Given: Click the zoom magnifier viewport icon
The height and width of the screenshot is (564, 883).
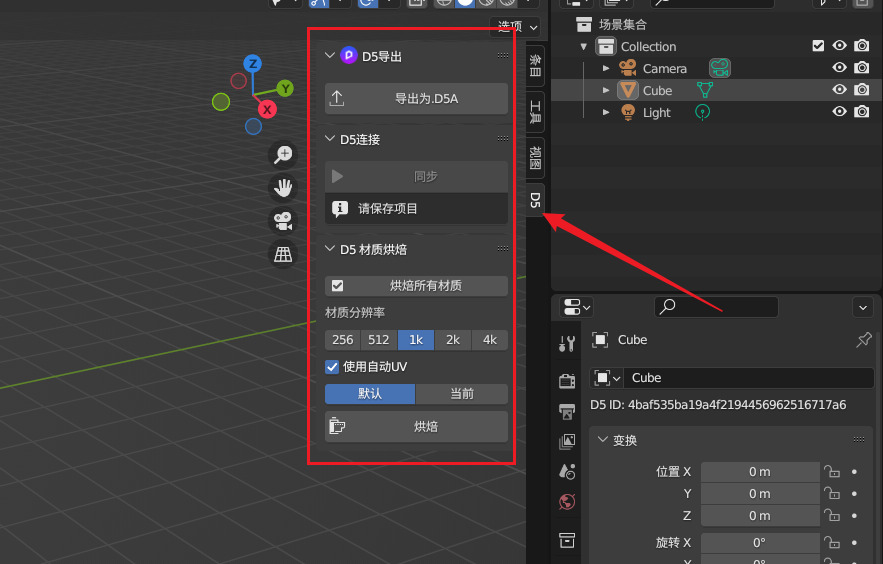Looking at the screenshot, I should coord(283,154).
